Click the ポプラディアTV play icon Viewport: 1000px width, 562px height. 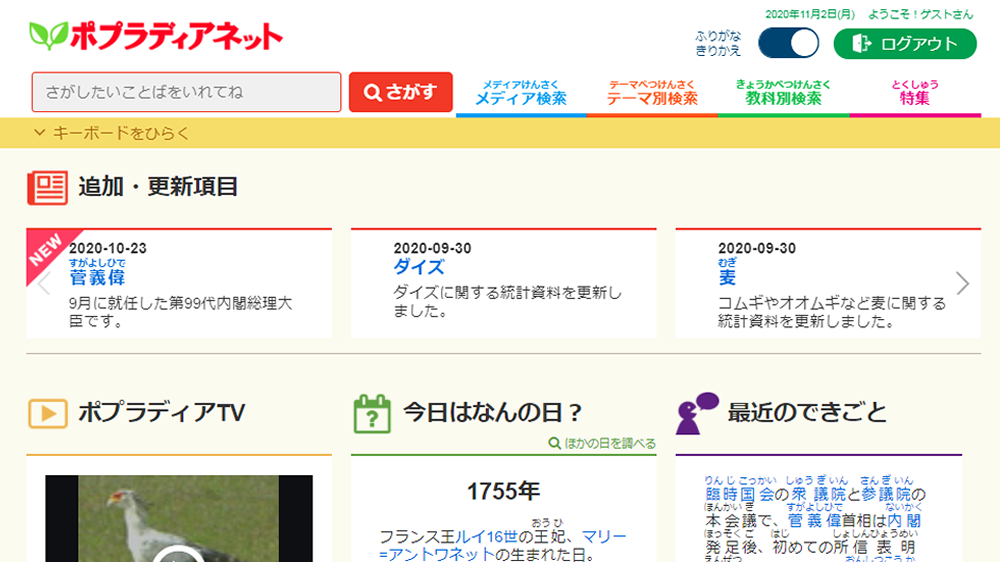(48, 413)
